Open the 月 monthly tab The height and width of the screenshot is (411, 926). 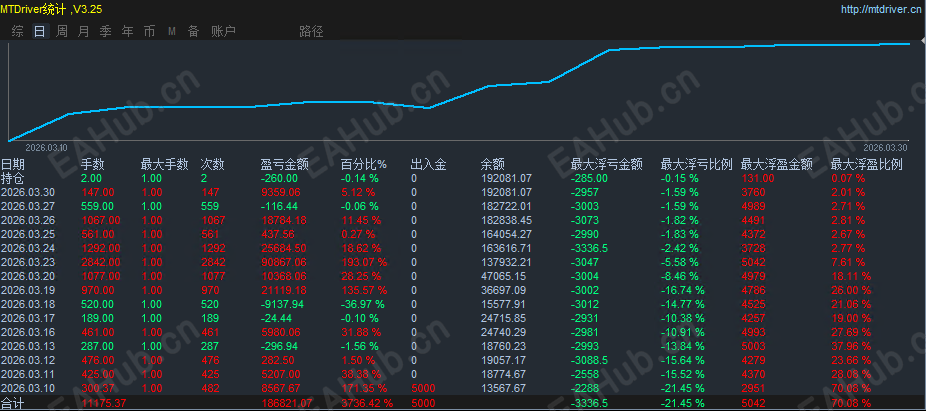[84, 31]
